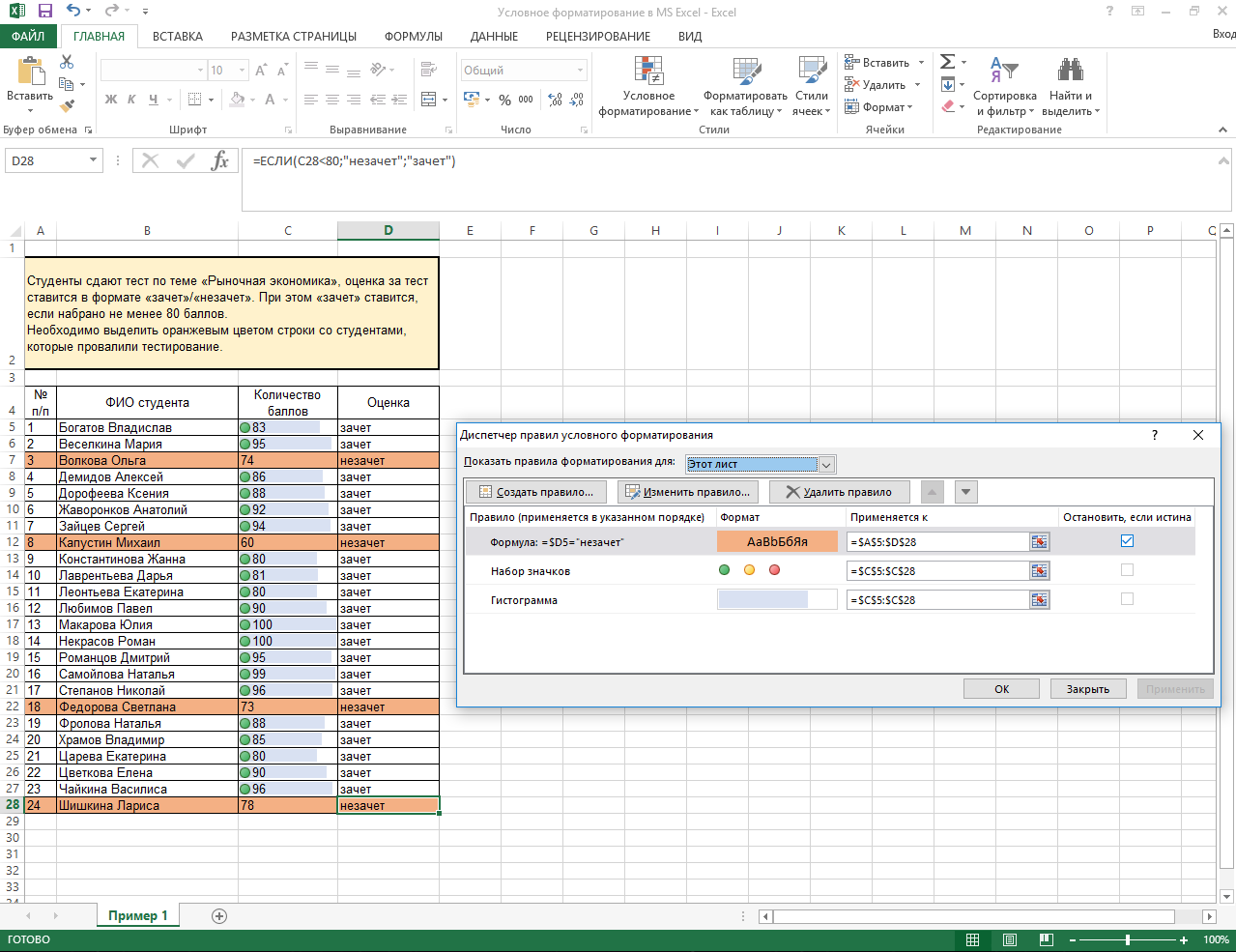Click range selector icon for the formula rule

(x=1039, y=542)
